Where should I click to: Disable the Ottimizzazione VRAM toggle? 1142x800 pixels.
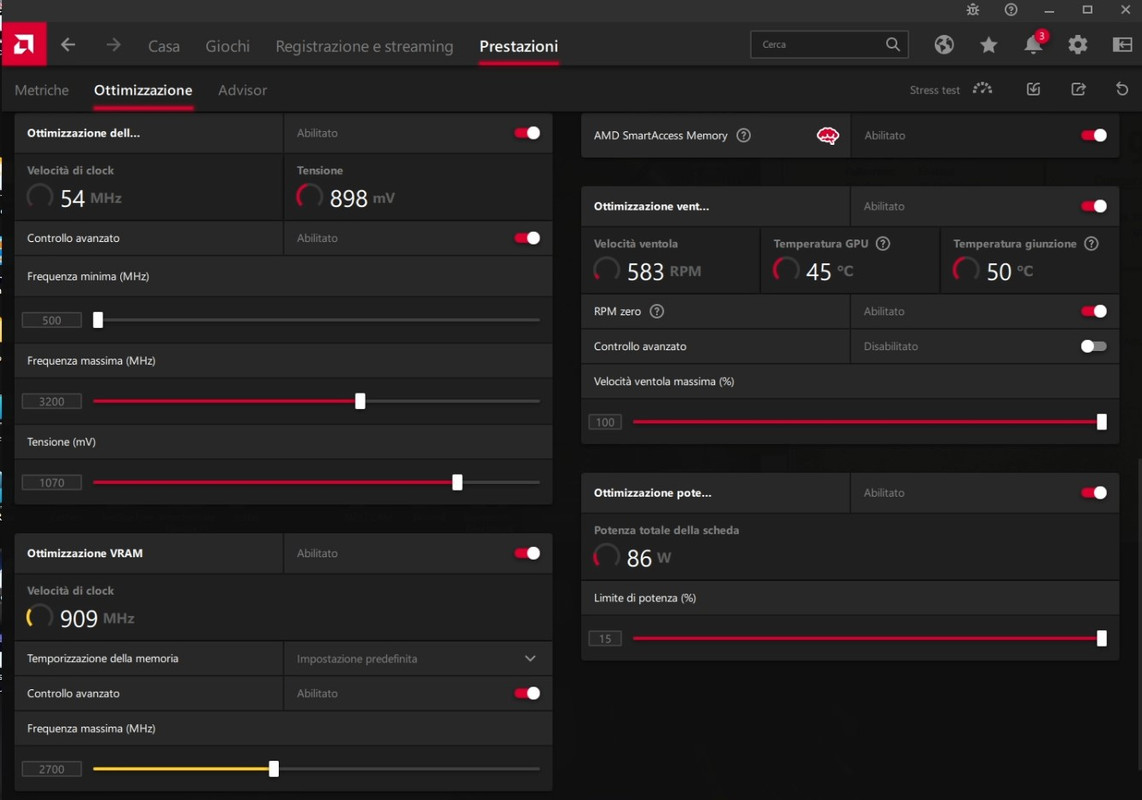(x=527, y=553)
